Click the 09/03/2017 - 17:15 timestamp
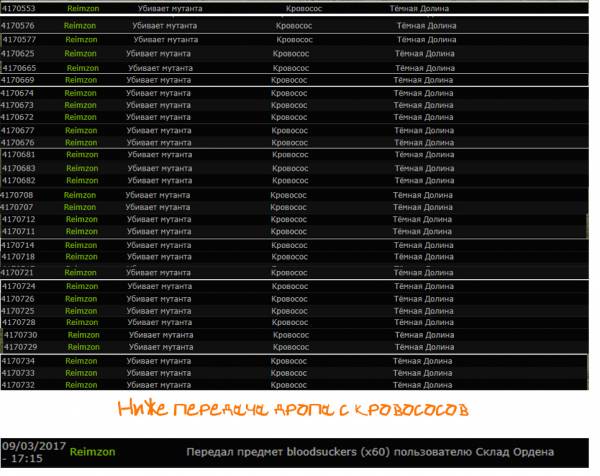This screenshot has height=476, width=600. click(32, 451)
